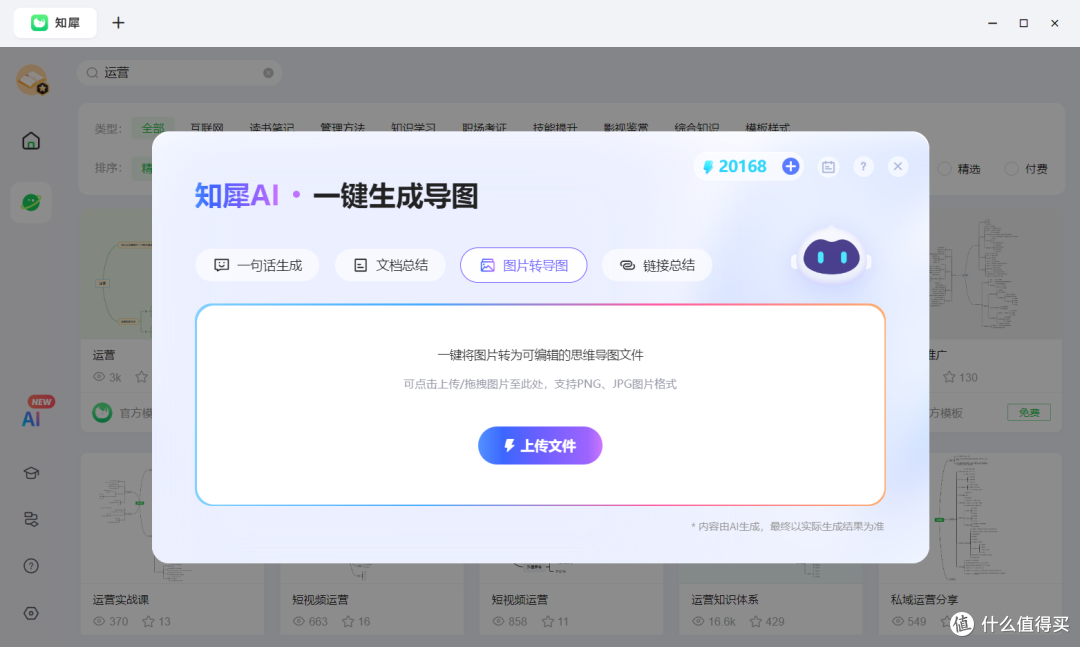Switch to 链接总结 tab

657,265
